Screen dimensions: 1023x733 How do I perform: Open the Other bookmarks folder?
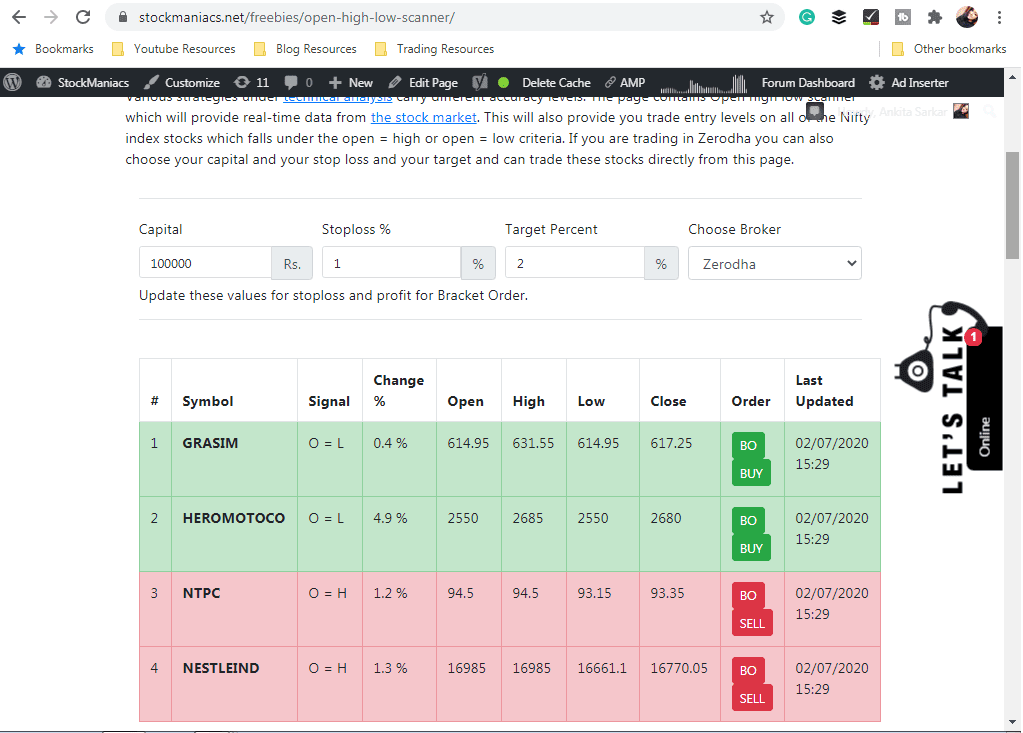[x=949, y=49]
